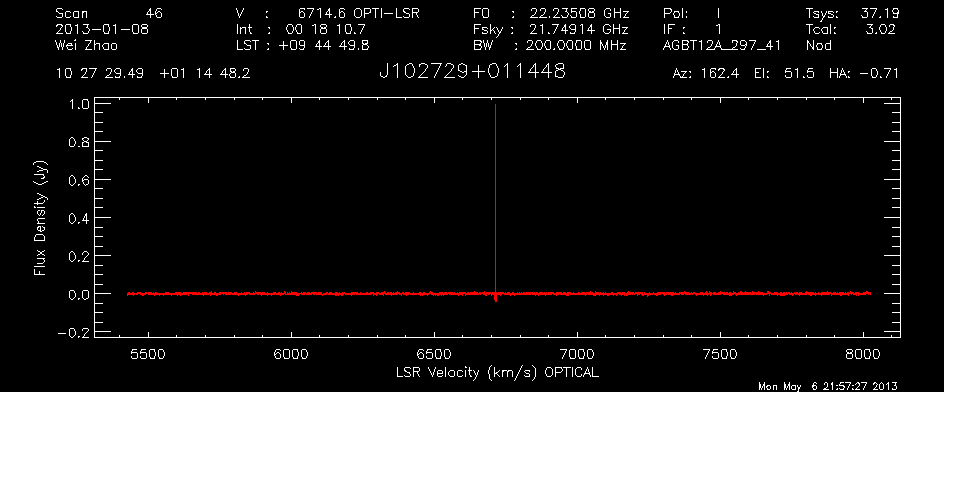
Task: Click the timestamp Mon May 6 21:57:27 2013
Action: pos(828,386)
